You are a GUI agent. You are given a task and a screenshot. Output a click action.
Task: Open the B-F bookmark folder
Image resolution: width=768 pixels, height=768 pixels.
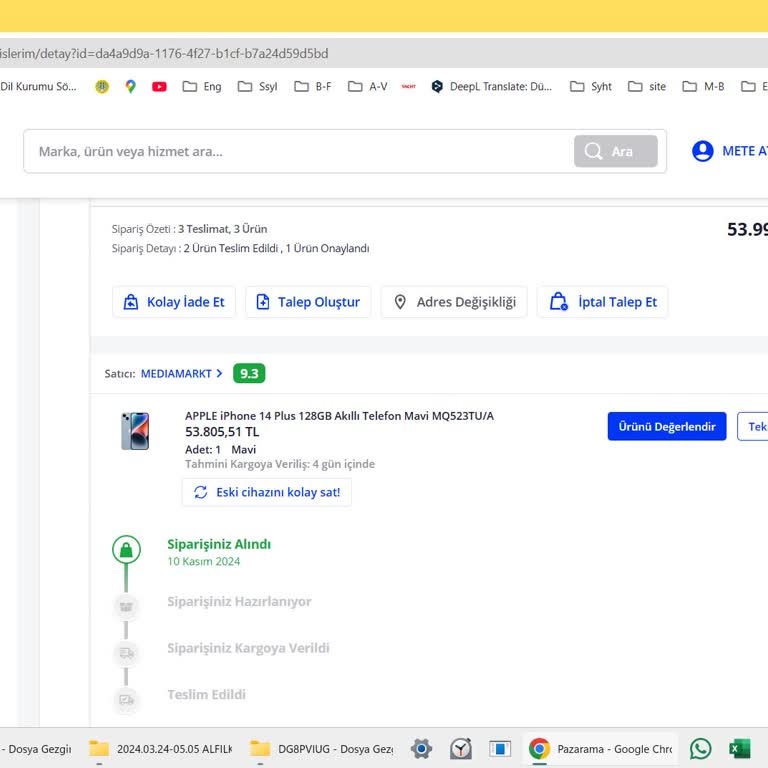pos(313,87)
